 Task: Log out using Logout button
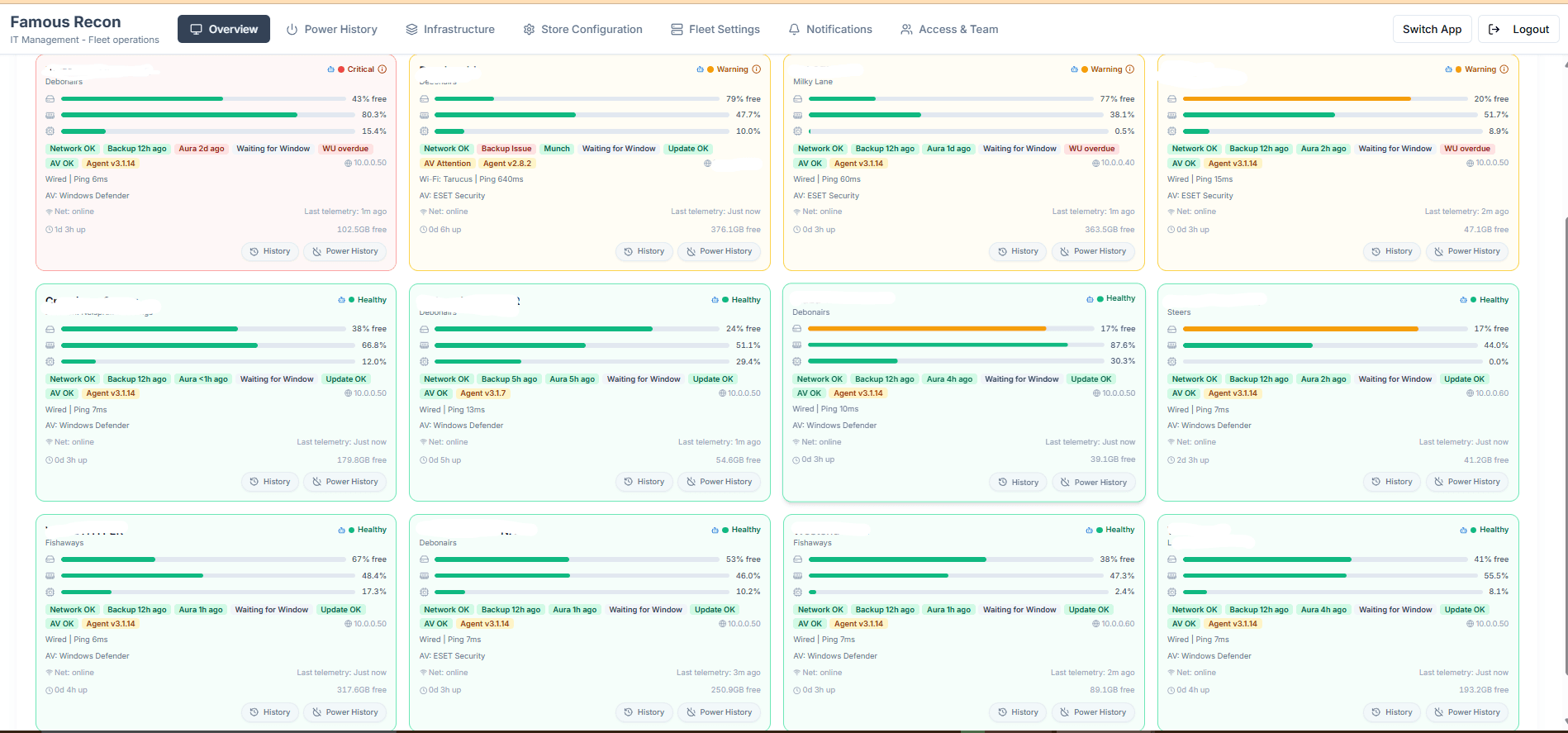click(x=1518, y=29)
